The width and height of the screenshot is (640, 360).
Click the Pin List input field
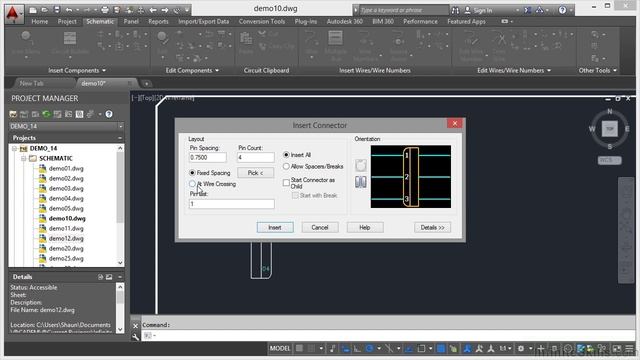click(231, 204)
